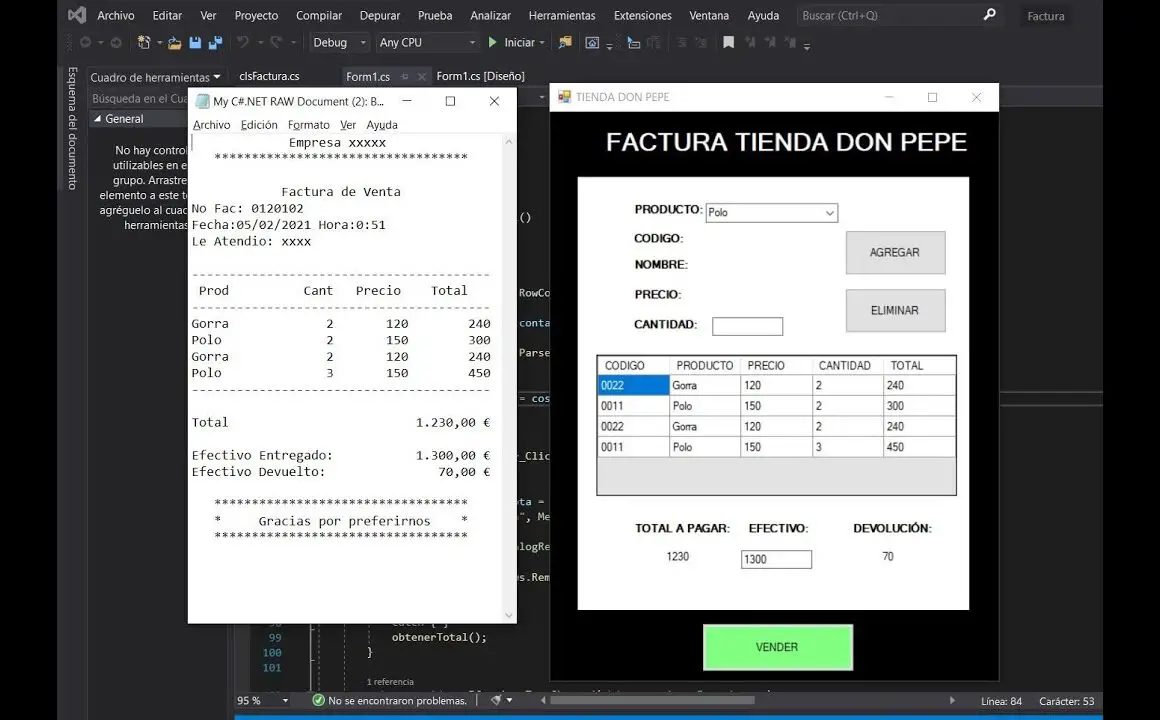This screenshot has height=720, width=1160.
Task: Click the CANTIDAD input field
Action: tap(747, 326)
